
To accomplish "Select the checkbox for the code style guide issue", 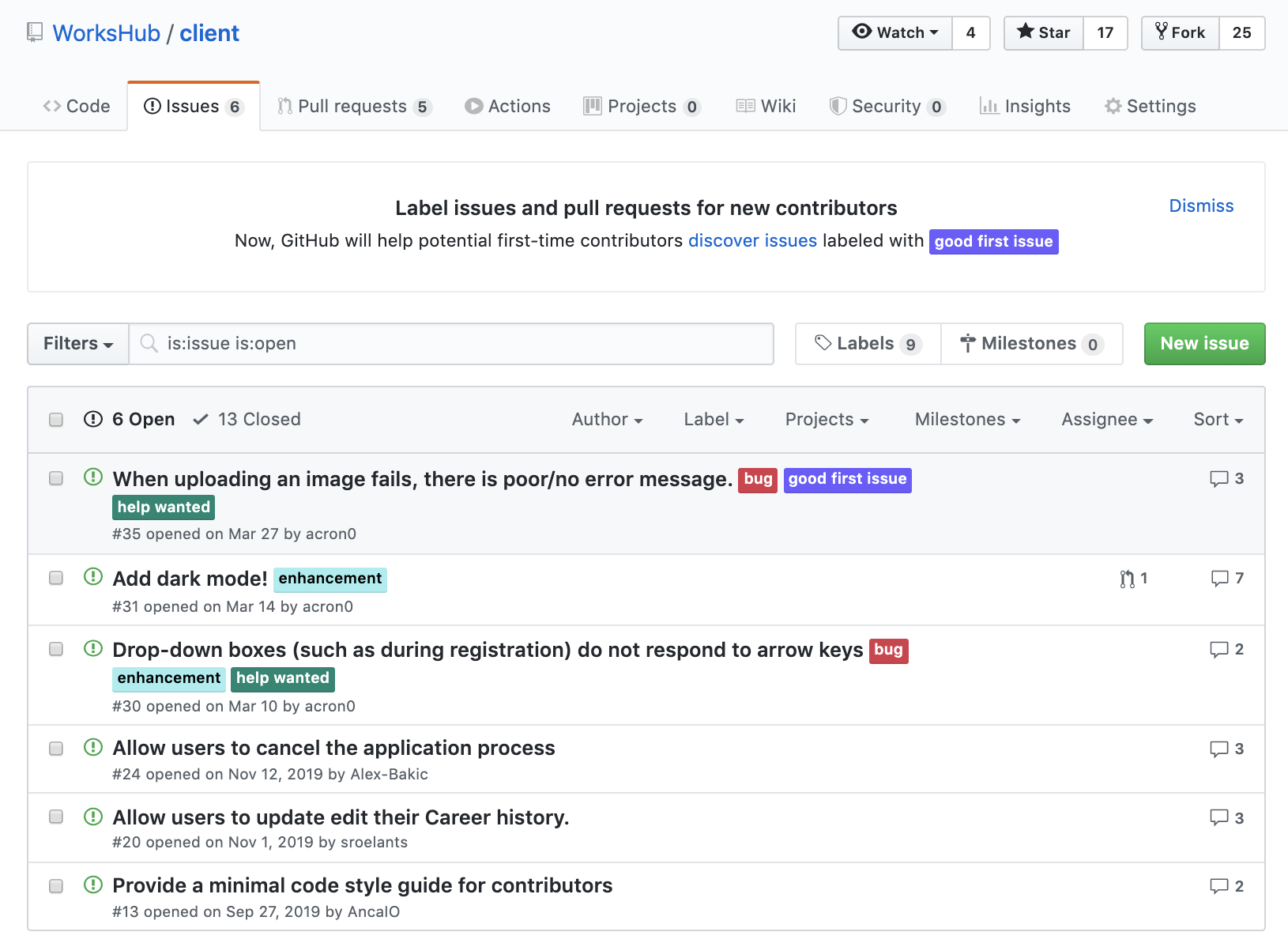I will [56, 886].
